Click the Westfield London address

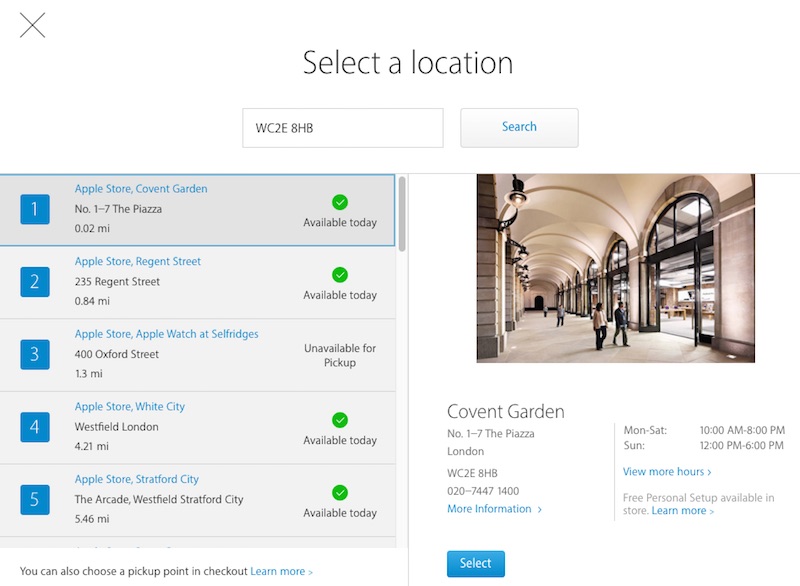point(116,427)
